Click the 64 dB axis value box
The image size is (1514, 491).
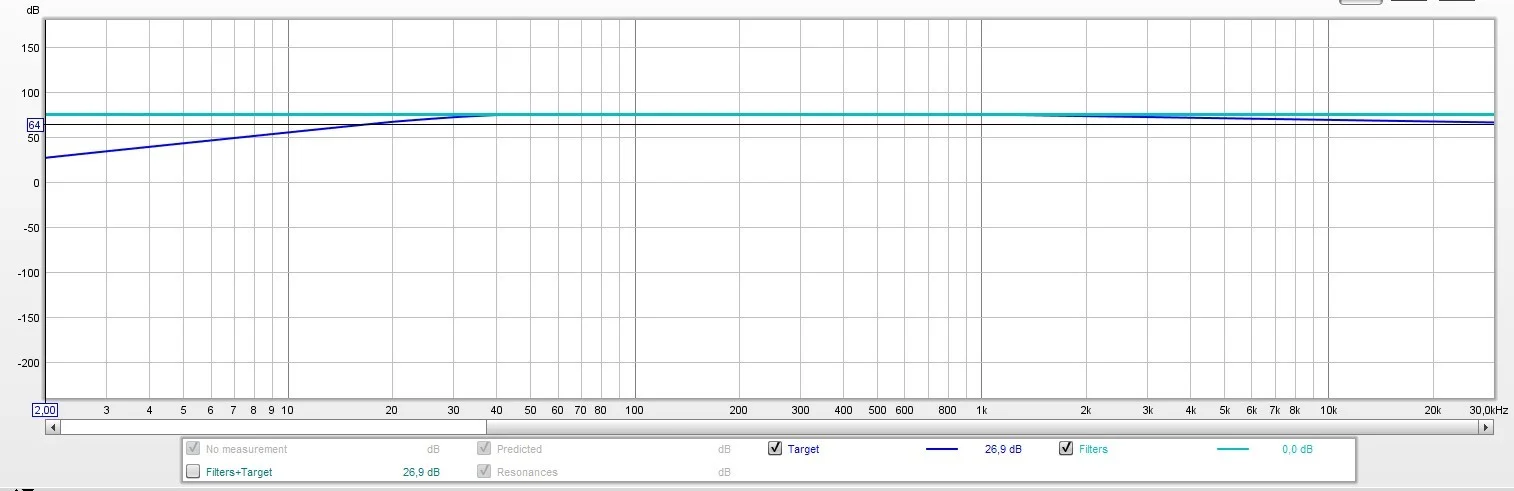35,125
